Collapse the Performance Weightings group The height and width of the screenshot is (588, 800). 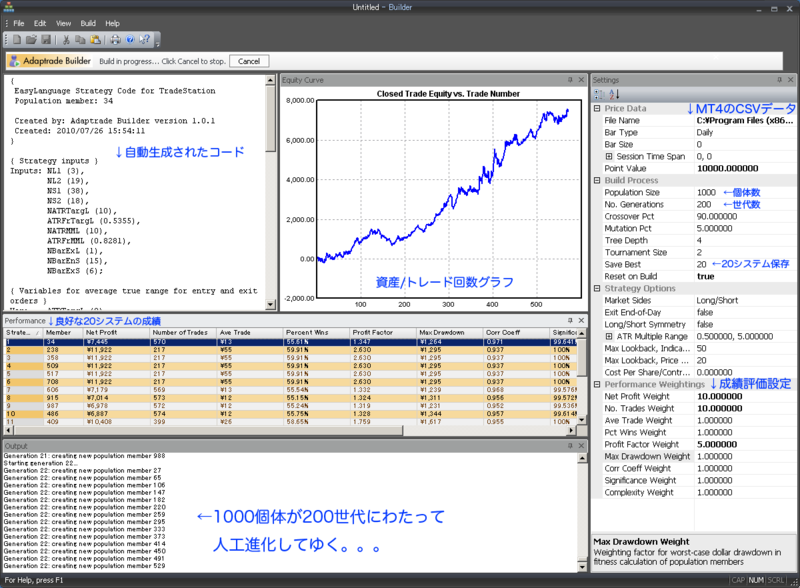coord(597,384)
